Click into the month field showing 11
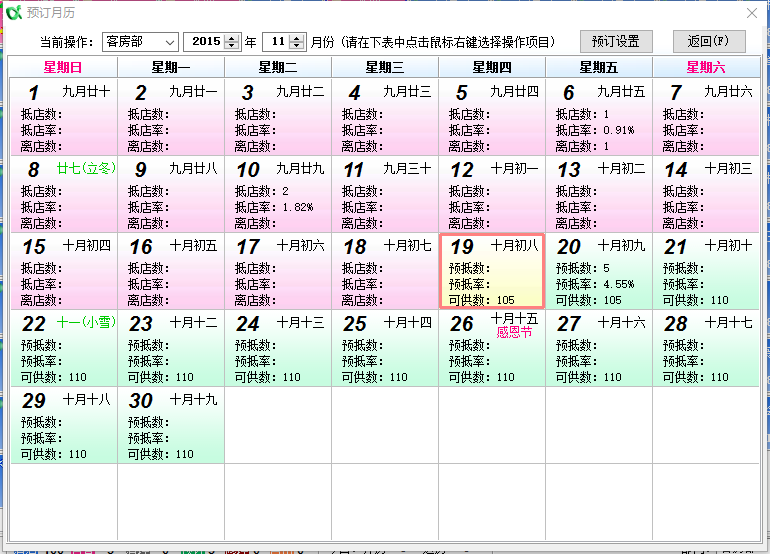This screenshot has width=770, height=554. (x=277, y=42)
